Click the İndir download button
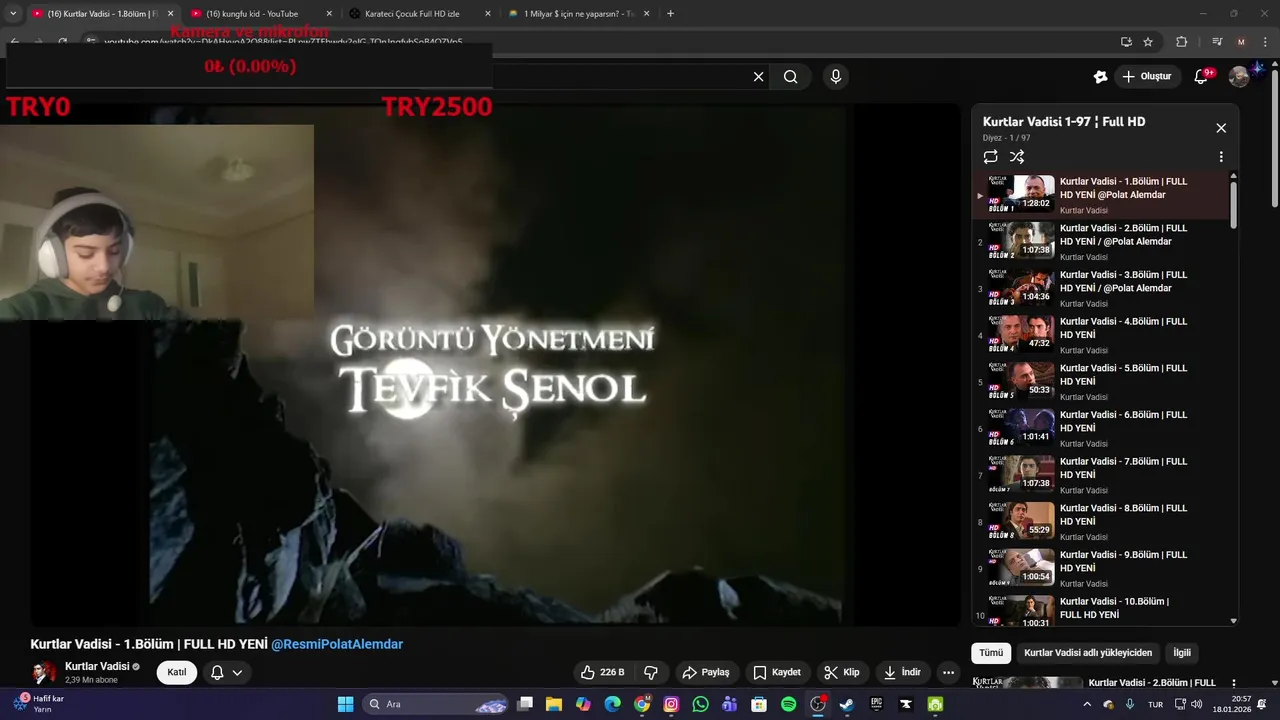This screenshot has height=720, width=1280. (x=902, y=672)
